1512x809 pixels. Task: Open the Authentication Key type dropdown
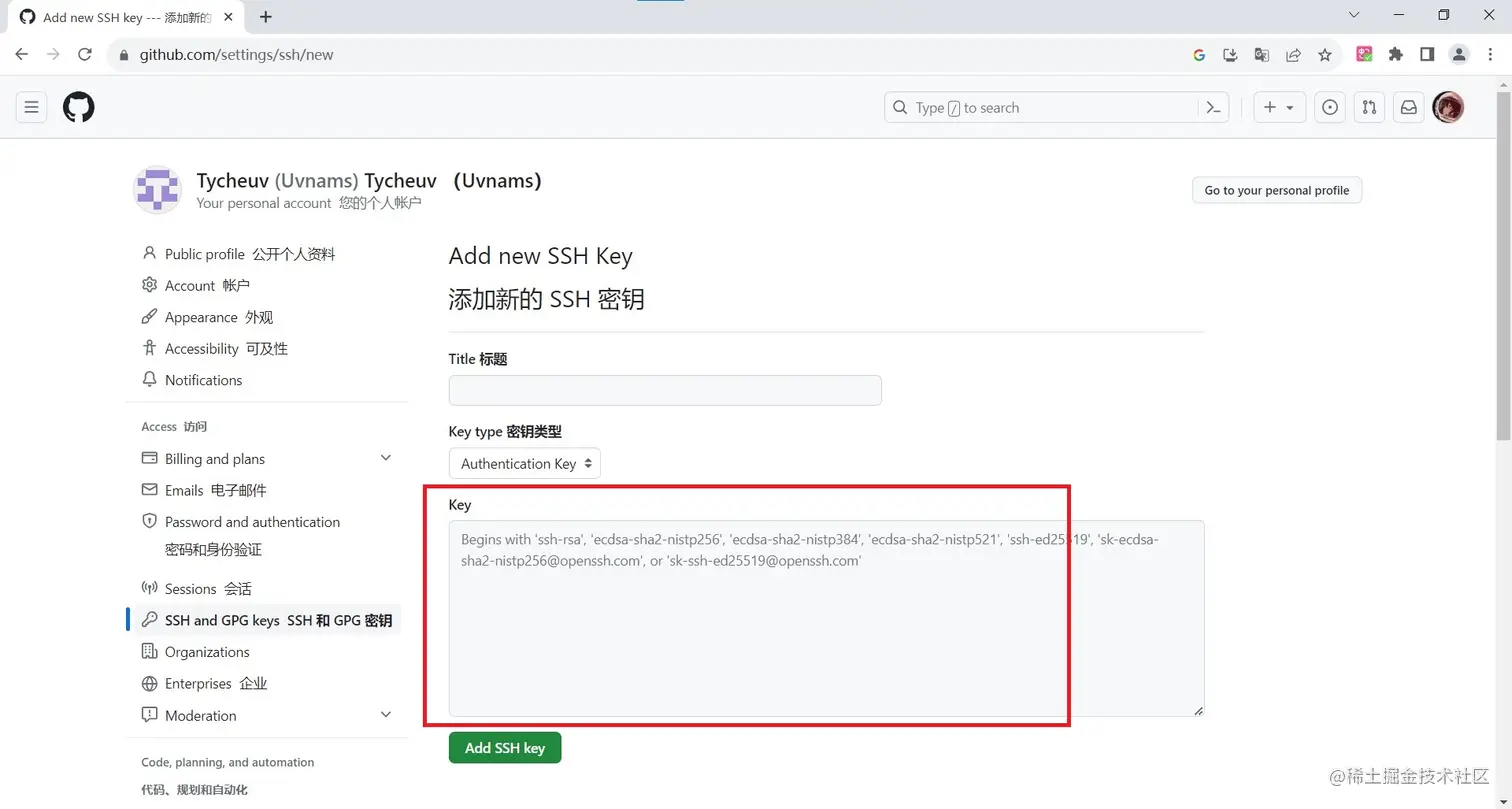coord(525,463)
